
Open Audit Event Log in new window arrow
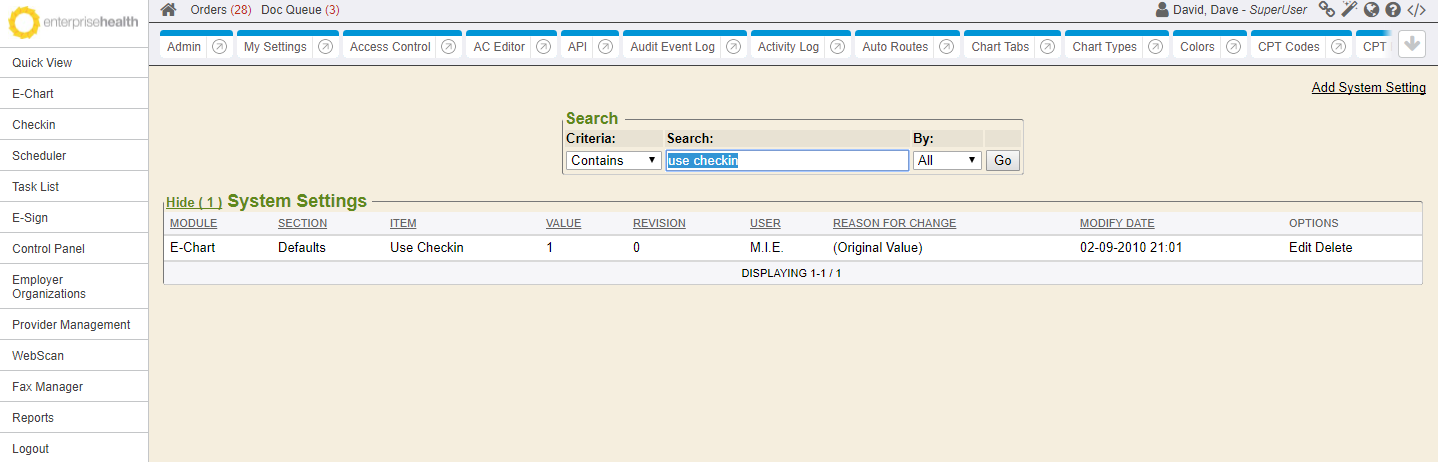pos(733,47)
